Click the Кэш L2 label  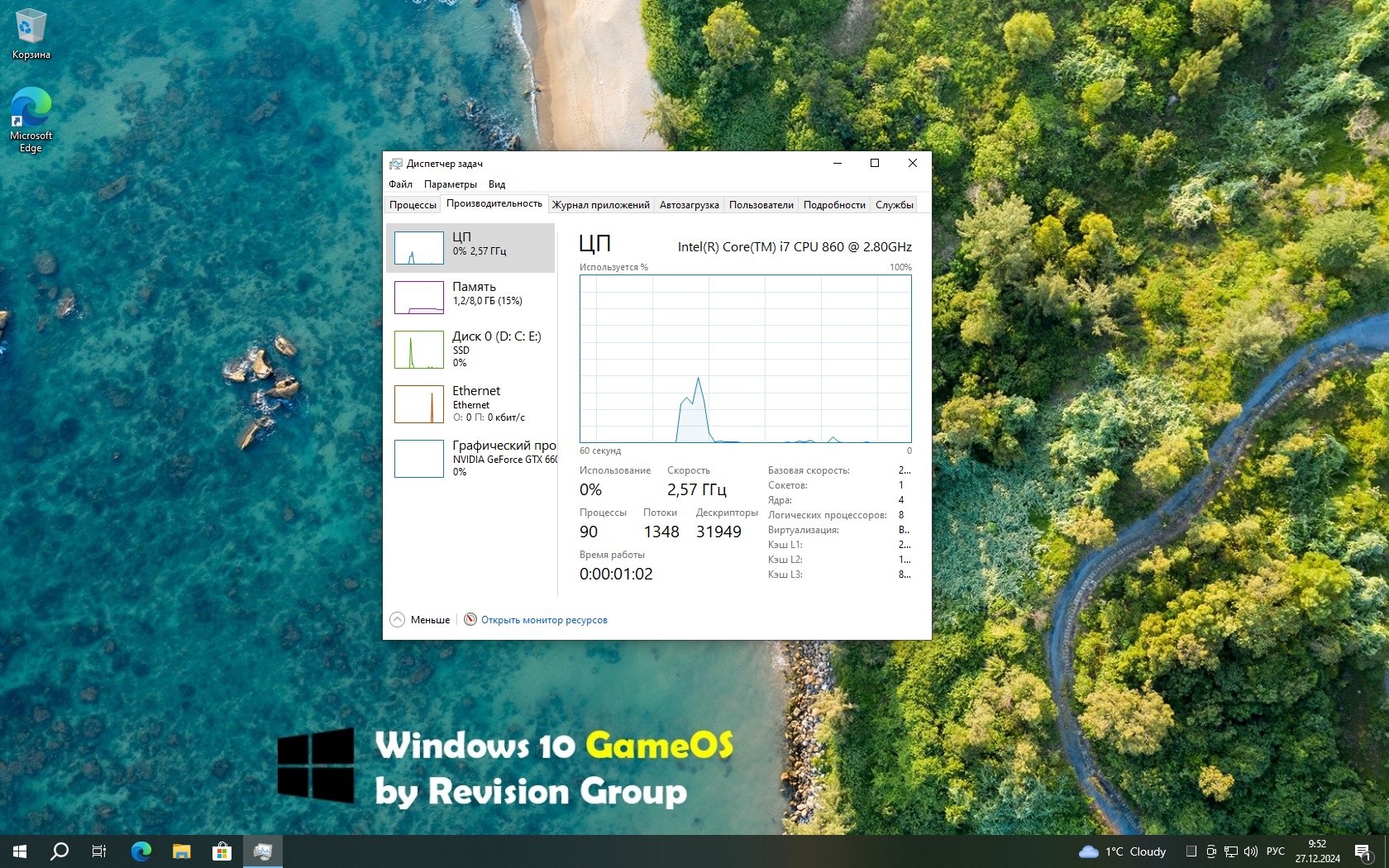785,560
